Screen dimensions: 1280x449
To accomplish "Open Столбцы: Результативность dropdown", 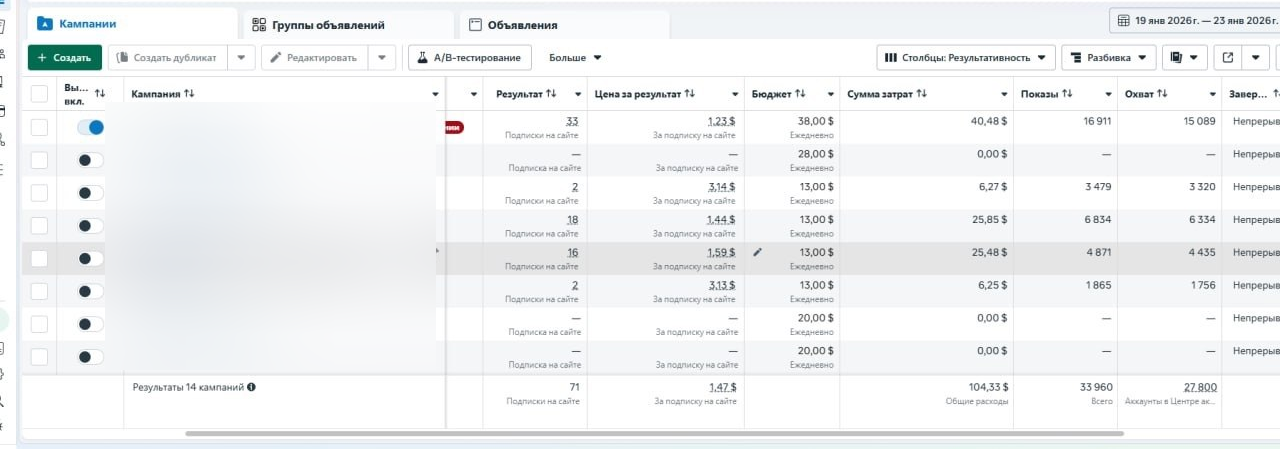I will pyautogui.click(x=966, y=58).
